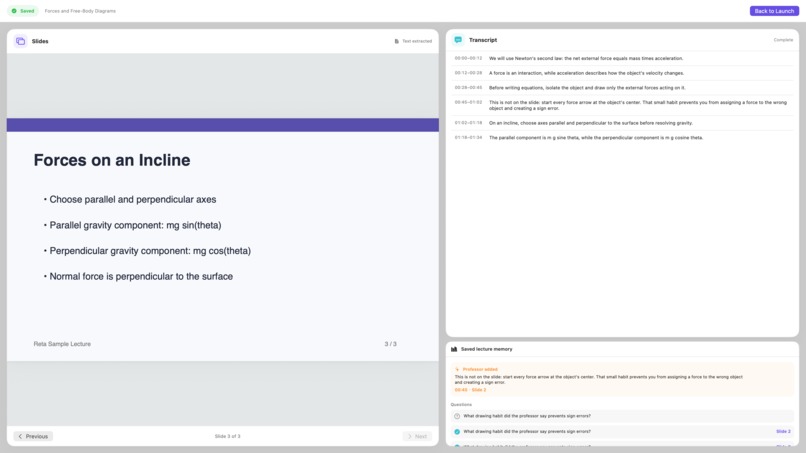Click the Forces and Free-Body Diagrams lecture title
This screenshot has width=806, height=453.
(80, 11)
